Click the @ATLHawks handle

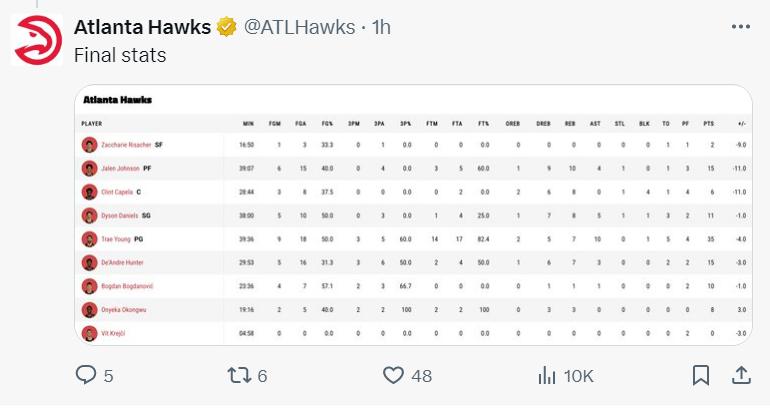[299, 27]
